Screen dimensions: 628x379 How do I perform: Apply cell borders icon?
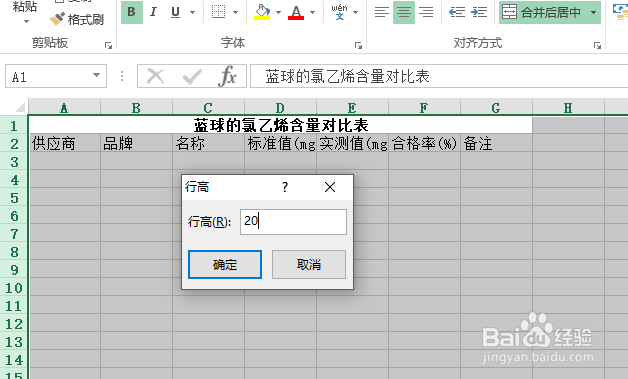click(218, 12)
